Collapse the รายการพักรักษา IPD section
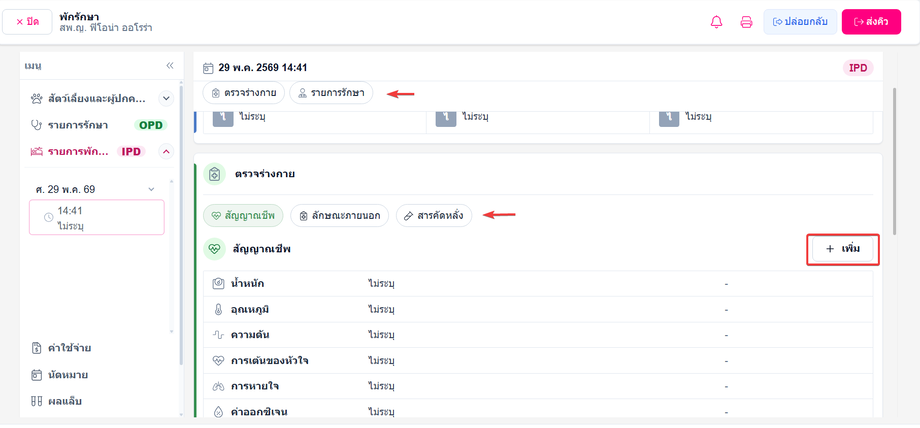 166,151
